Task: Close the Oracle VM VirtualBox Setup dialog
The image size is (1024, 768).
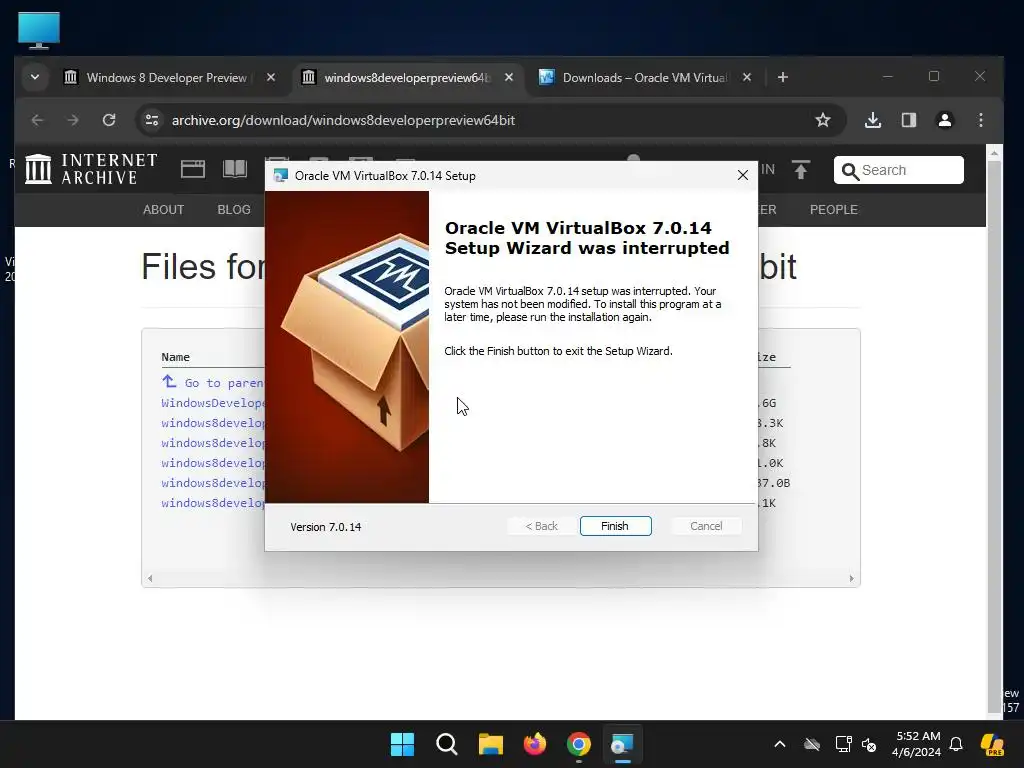Action: pyautogui.click(x=743, y=175)
